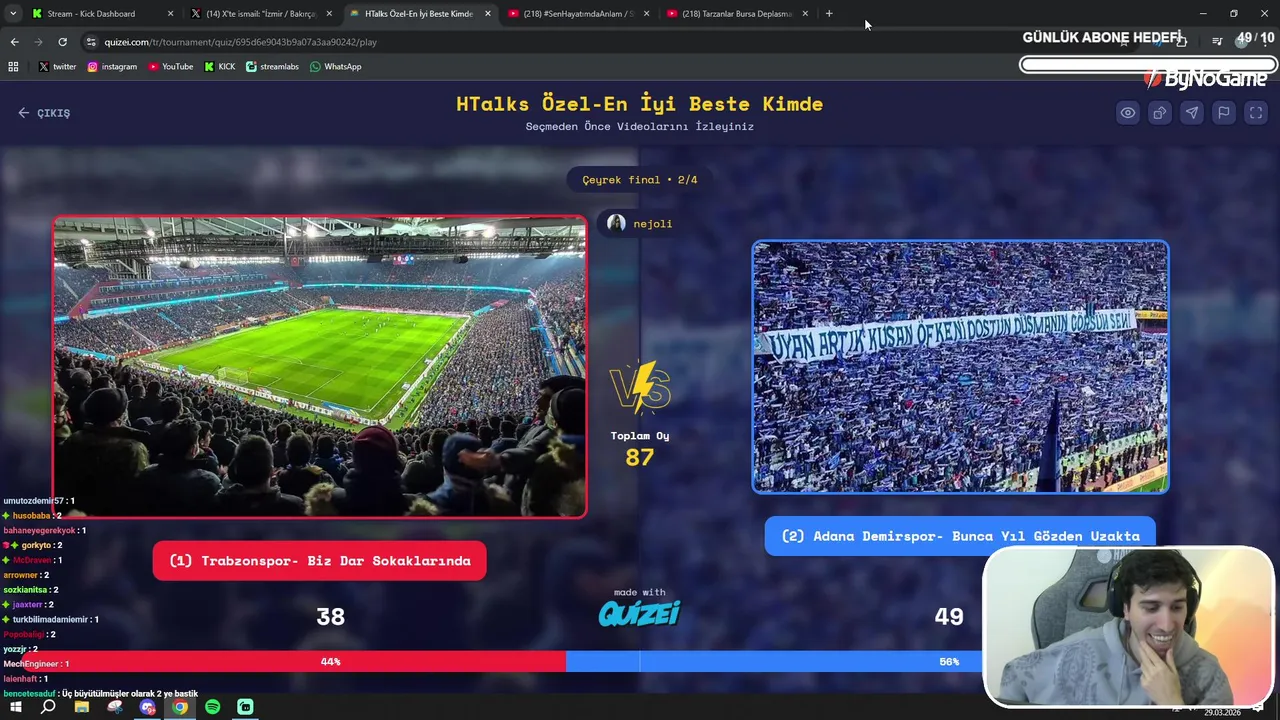The width and height of the screenshot is (1280, 720).
Task: Click the copy link icon in quiz toolbar
Action: 1160,113
